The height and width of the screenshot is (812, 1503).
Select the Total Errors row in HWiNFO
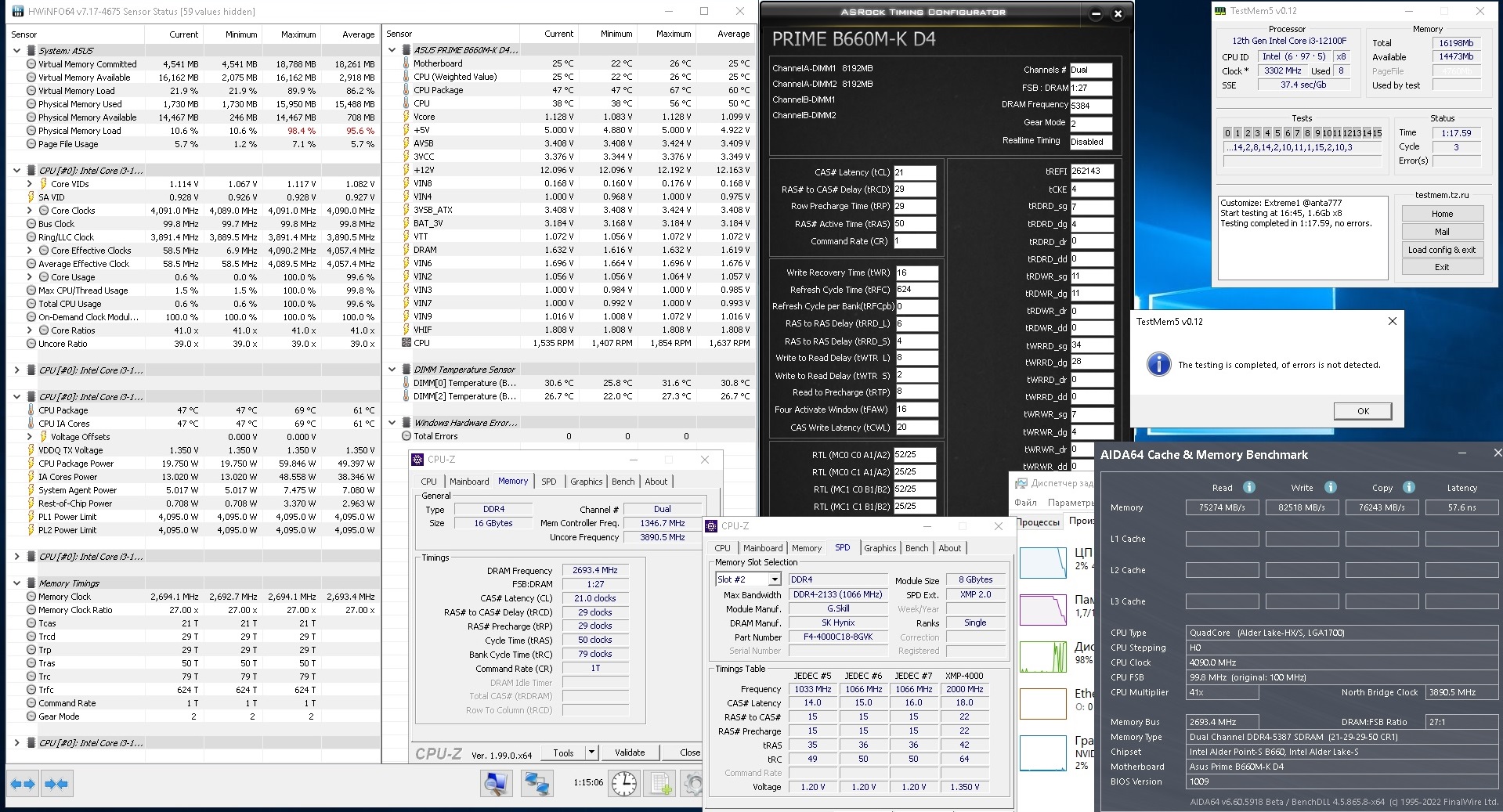coord(569,436)
